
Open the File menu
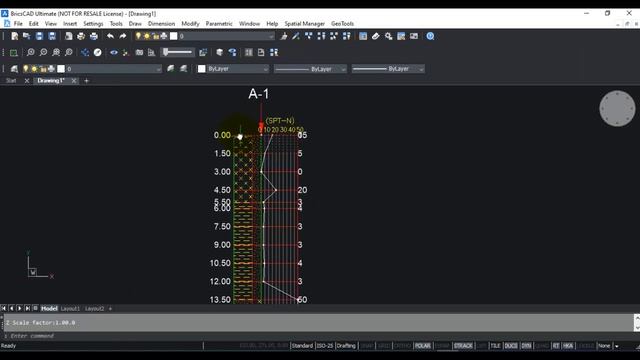click(x=18, y=24)
